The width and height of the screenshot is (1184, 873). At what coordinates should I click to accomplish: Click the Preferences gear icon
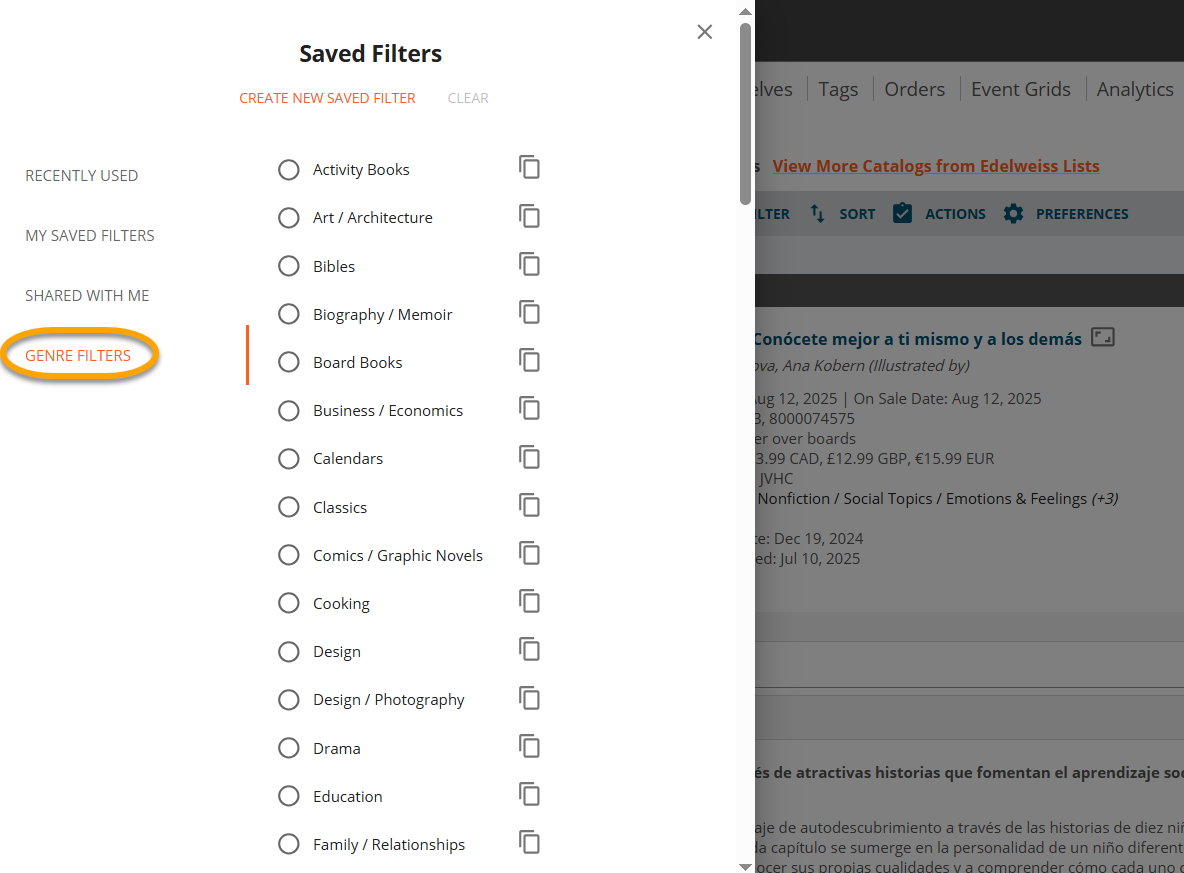click(1013, 214)
